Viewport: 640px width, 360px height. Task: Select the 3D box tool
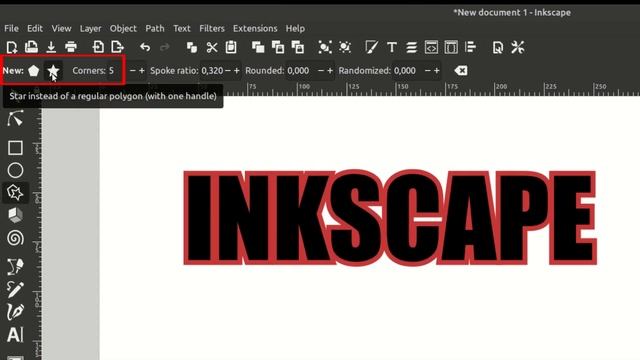coord(15,215)
